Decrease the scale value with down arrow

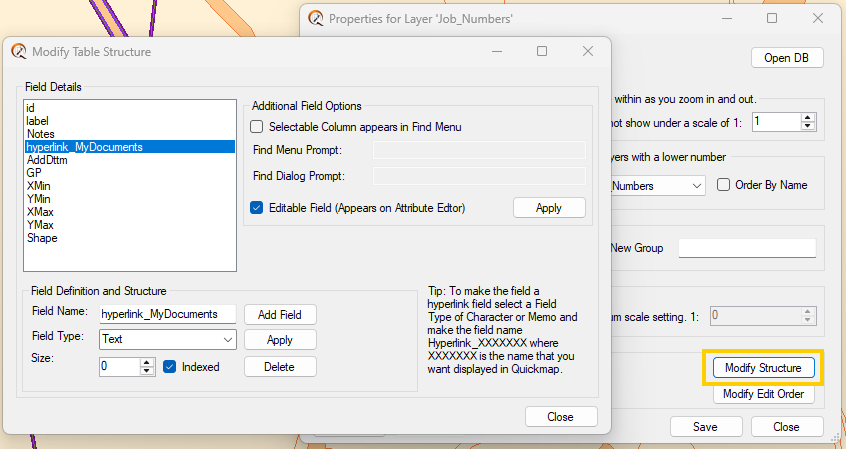808,126
